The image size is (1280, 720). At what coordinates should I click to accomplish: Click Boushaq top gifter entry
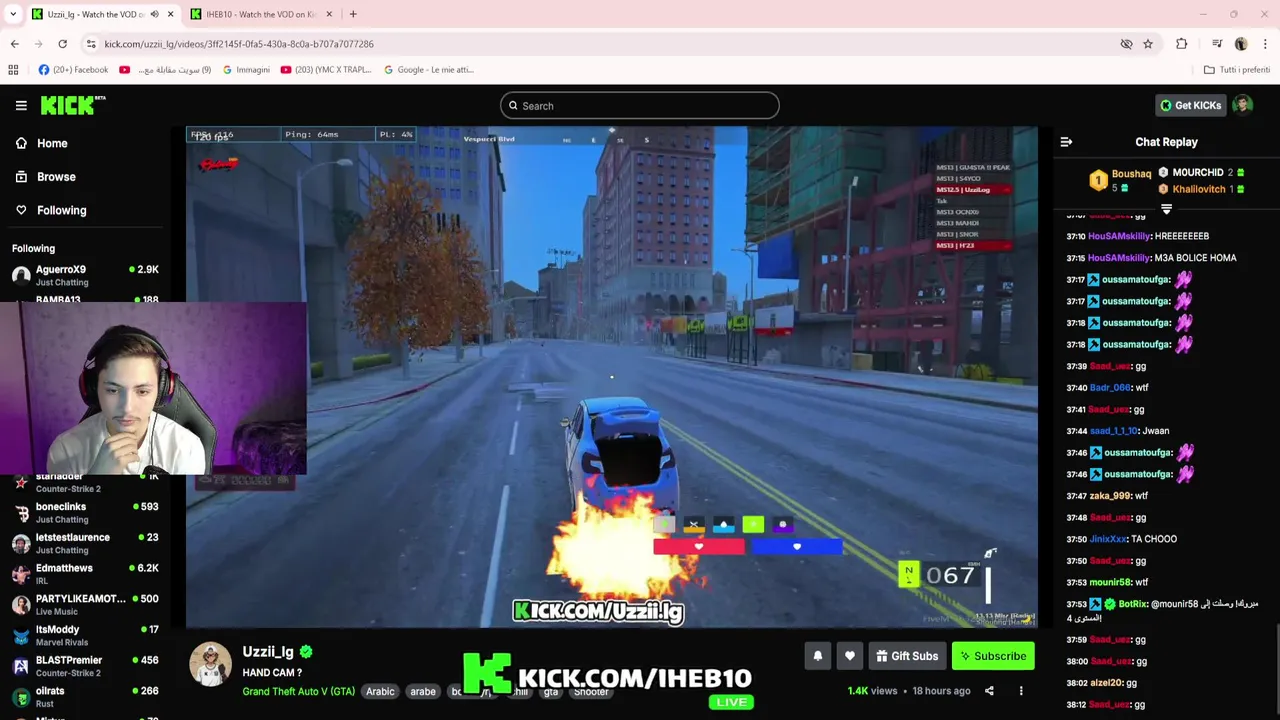tap(1121, 180)
